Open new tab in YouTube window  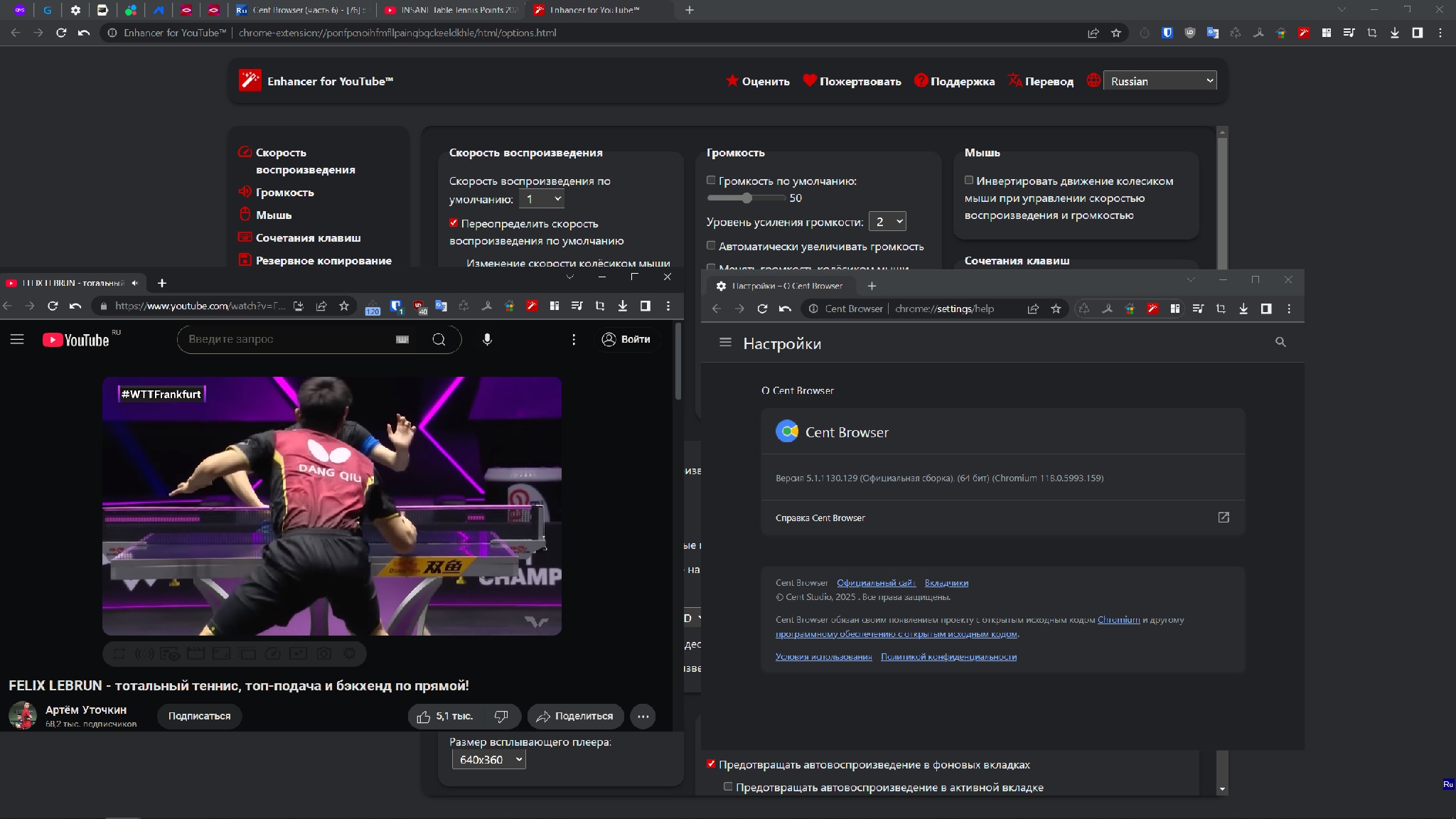click(162, 283)
